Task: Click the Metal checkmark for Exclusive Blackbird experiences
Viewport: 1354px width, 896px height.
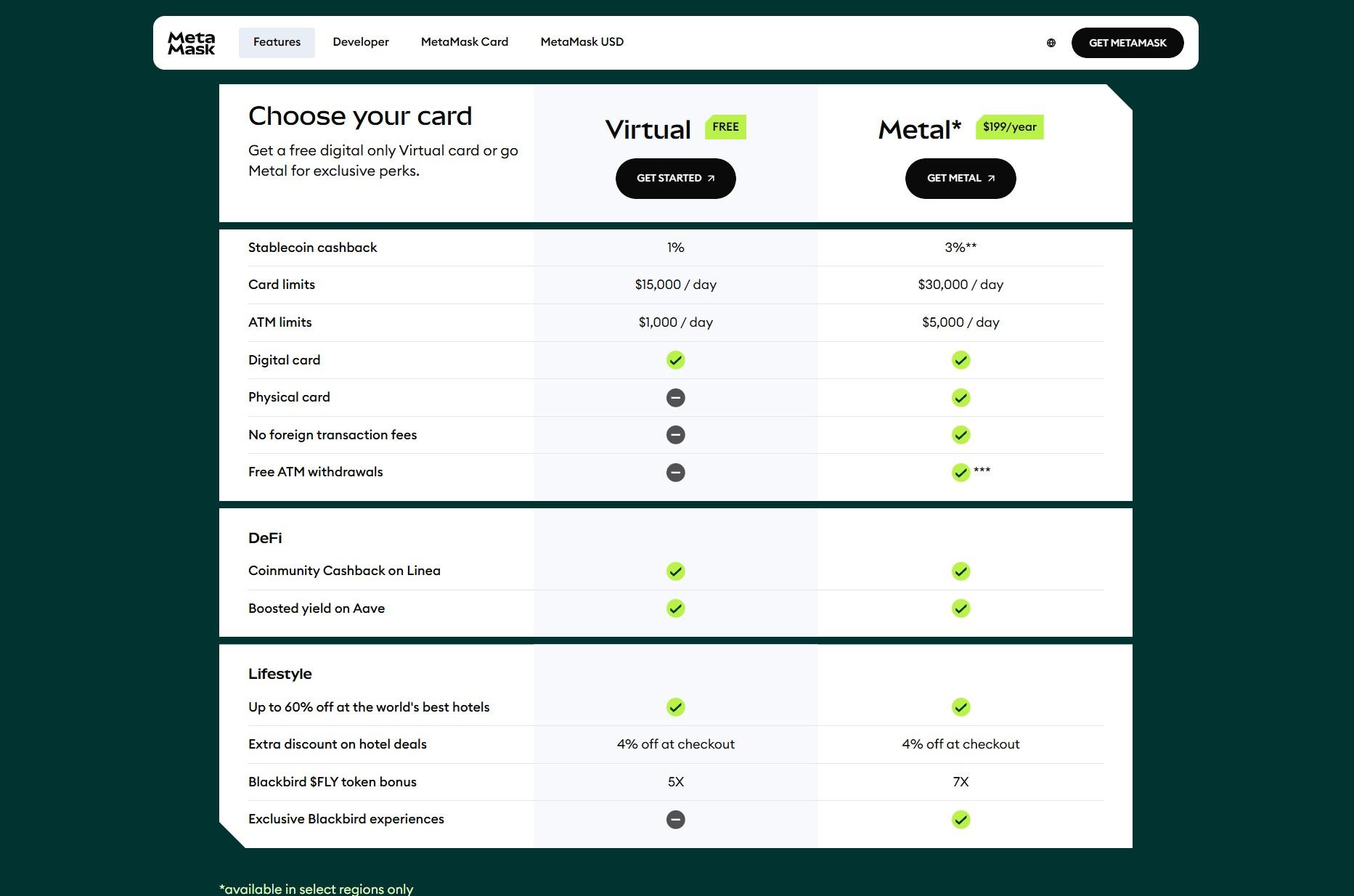Action: [960, 819]
